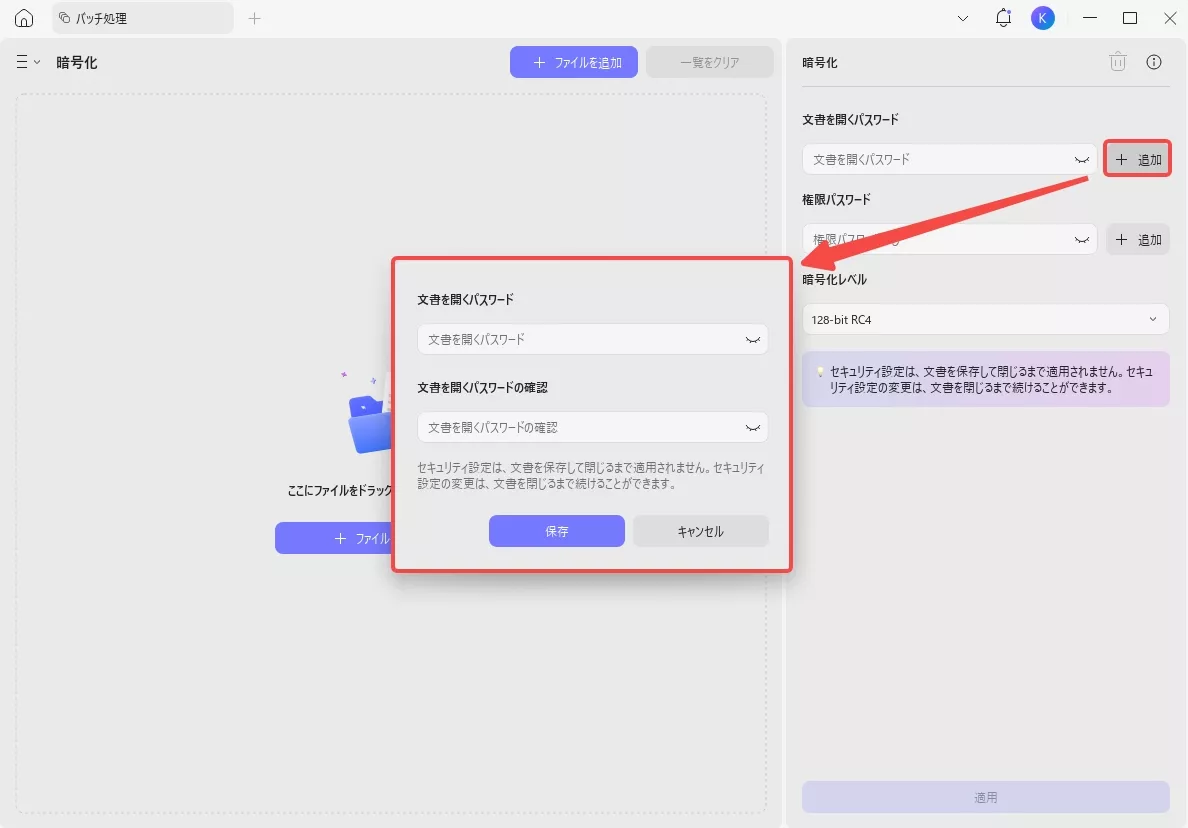Open a new tab with the plus icon
This screenshot has height=828, width=1188.
254,18
